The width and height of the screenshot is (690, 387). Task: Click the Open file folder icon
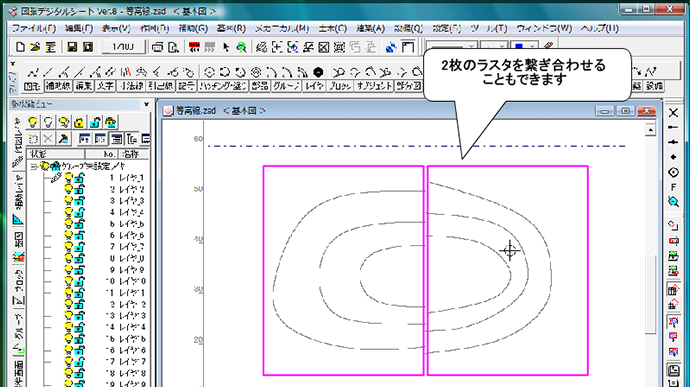35,47
